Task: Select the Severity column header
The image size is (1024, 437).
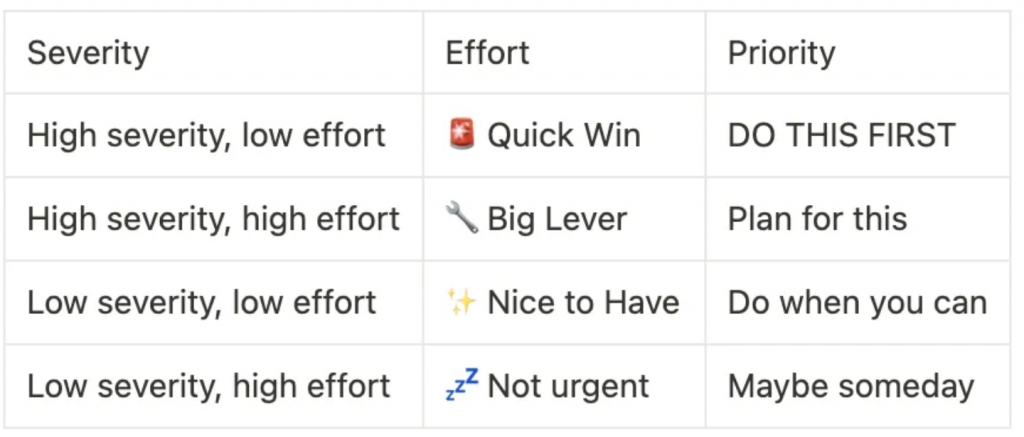Action: (214, 52)
